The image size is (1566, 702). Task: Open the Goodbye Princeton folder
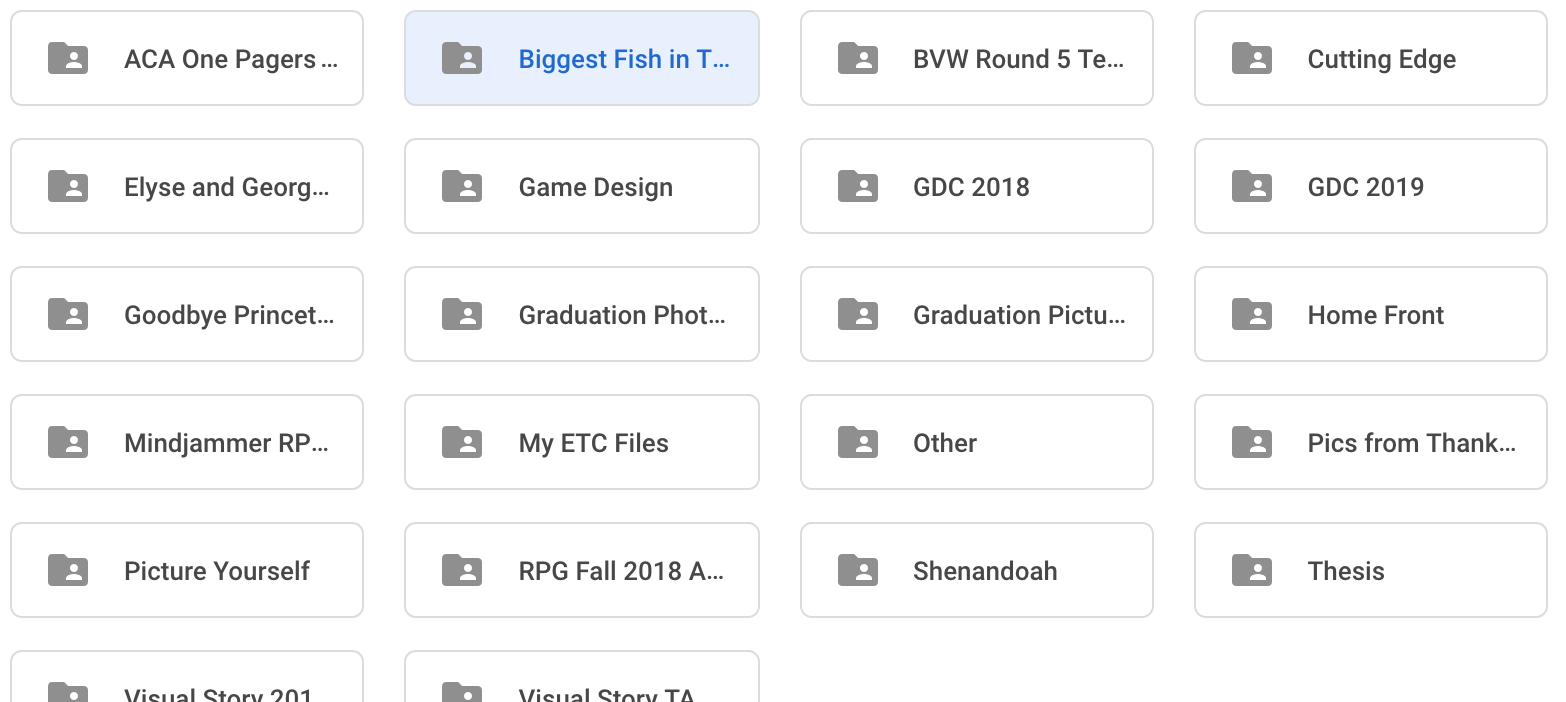229,315
